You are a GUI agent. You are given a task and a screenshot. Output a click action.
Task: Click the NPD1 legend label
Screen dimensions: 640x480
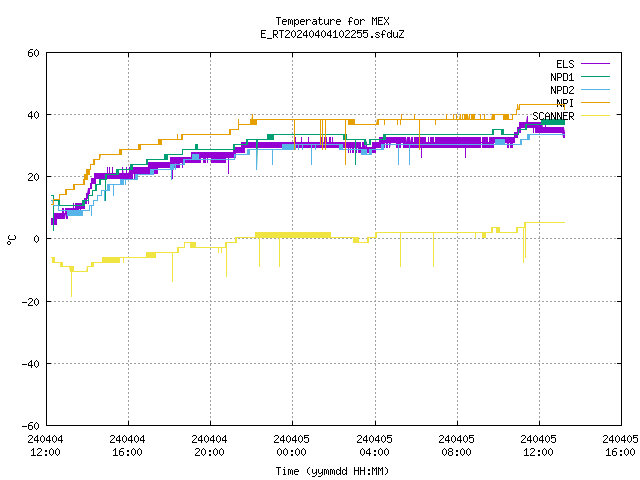[562, 77]
